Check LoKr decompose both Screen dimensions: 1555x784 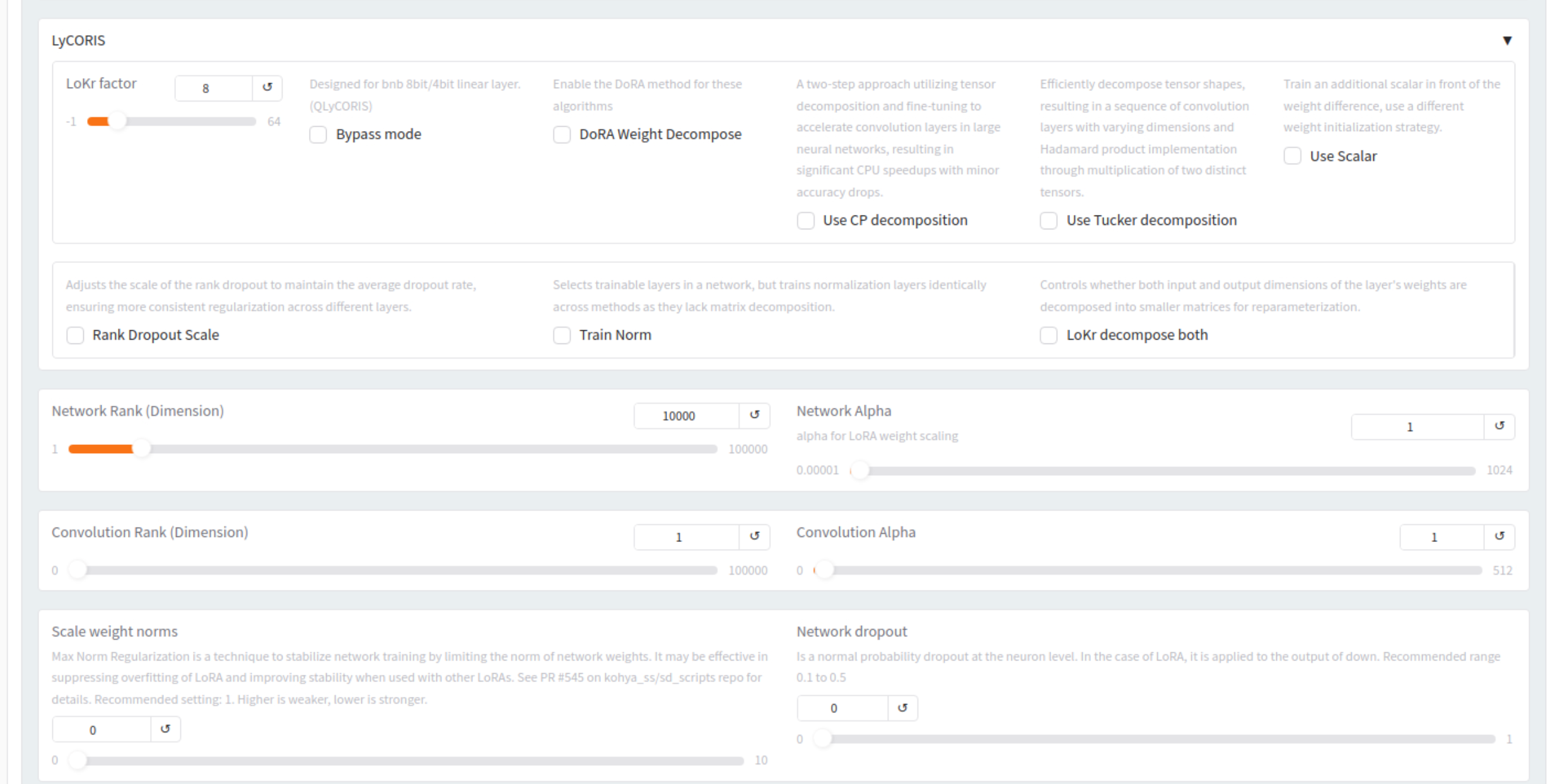click(x=1049, y=335)
